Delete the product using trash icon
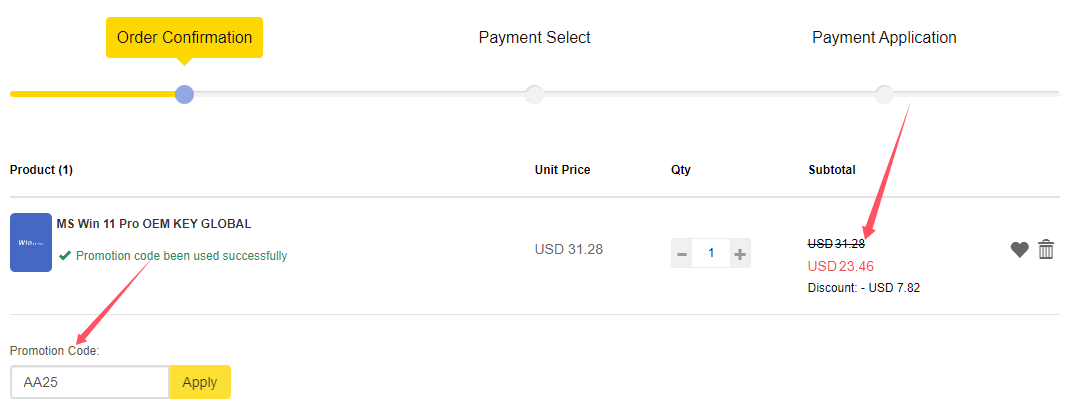Image resolution: width=1090 pixels, height=408 pixels. pyautogui.click(x=1046, y=250)
